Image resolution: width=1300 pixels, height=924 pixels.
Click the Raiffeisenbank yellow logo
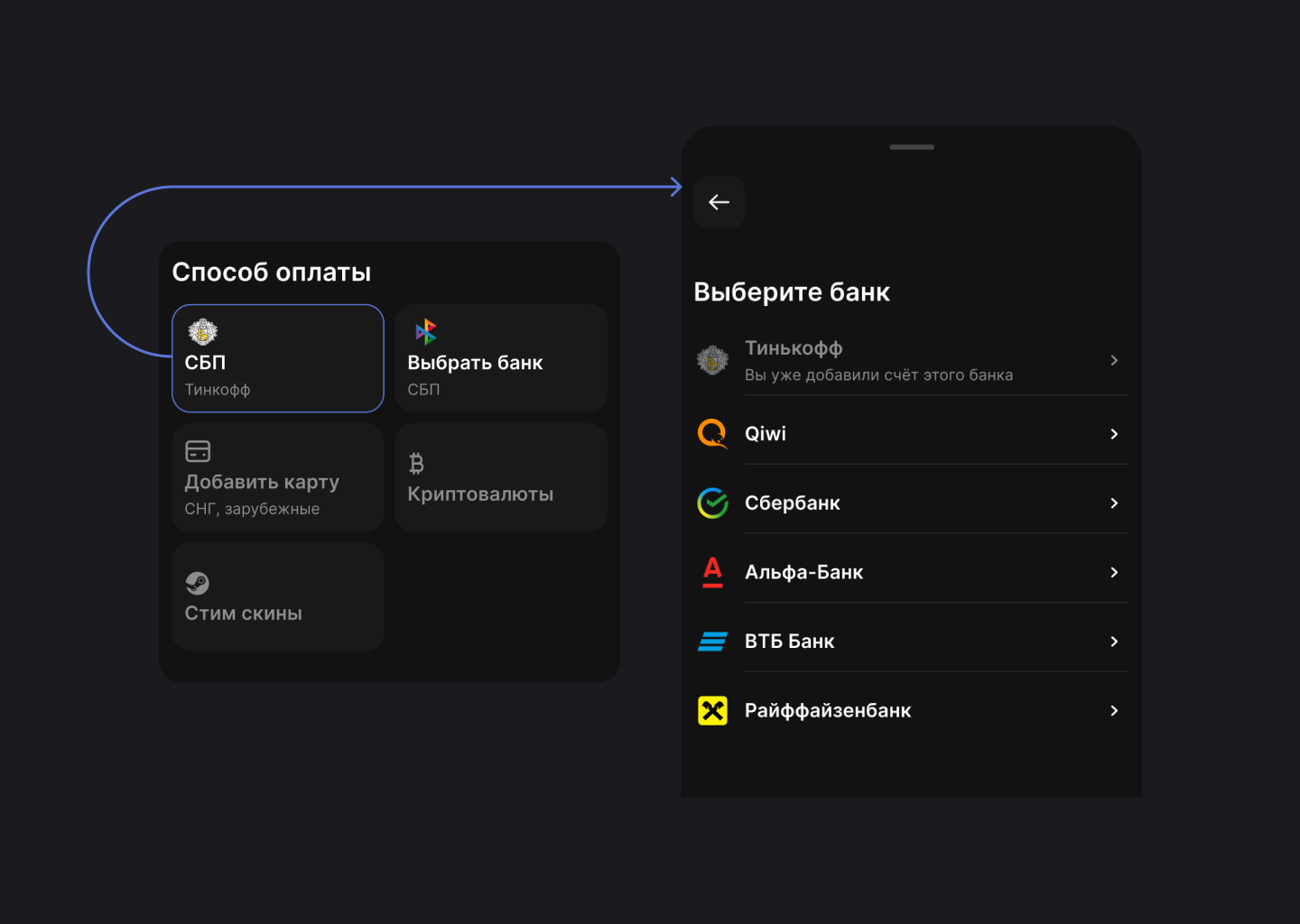tap(712, 711)
